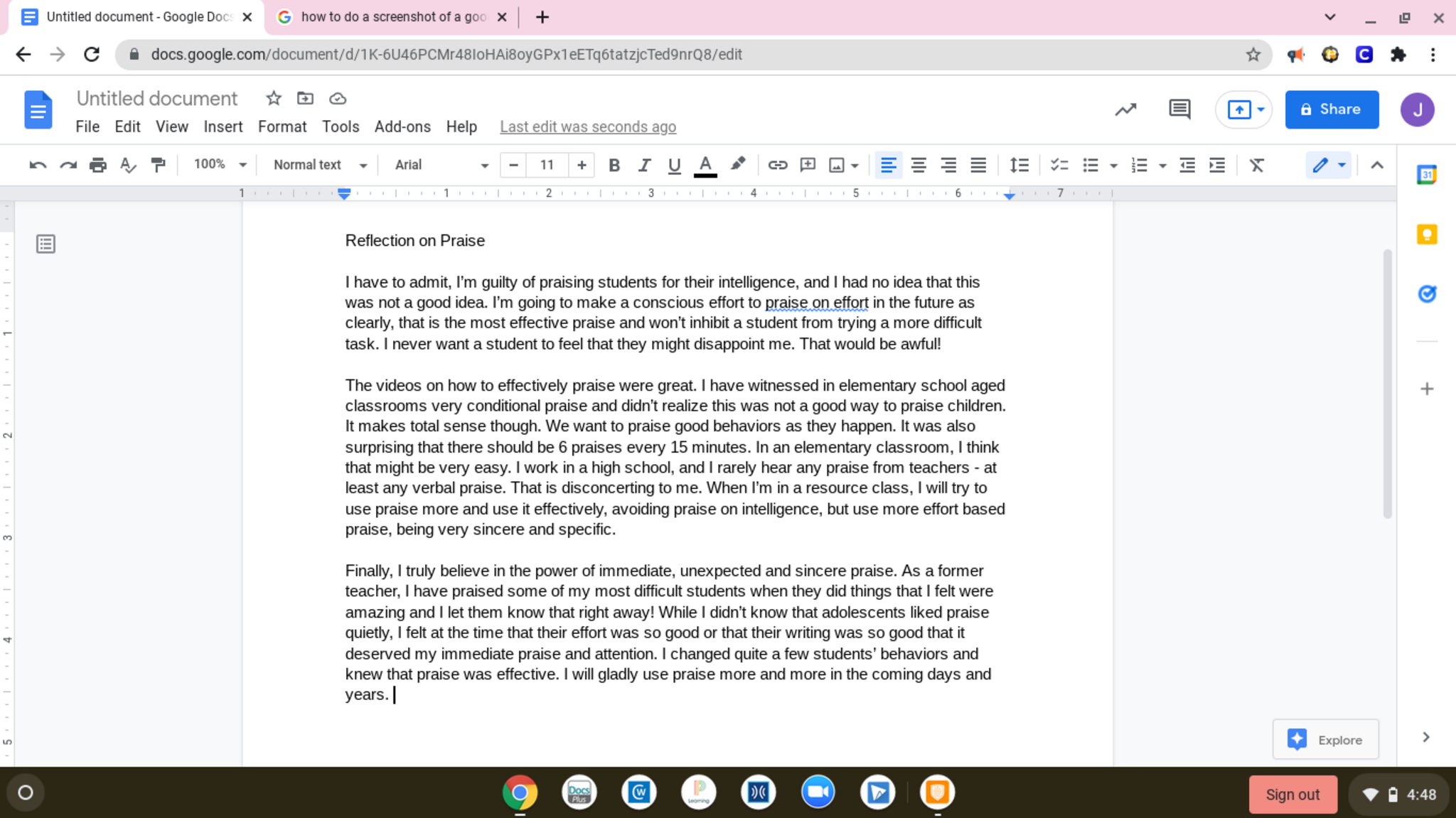
Task: Open the Last edit was seconds ago link
Action: click(x=587, y=127)
